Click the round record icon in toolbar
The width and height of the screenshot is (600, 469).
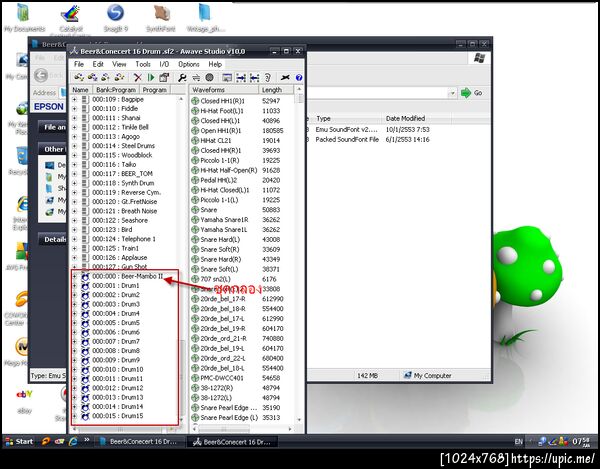209,78
